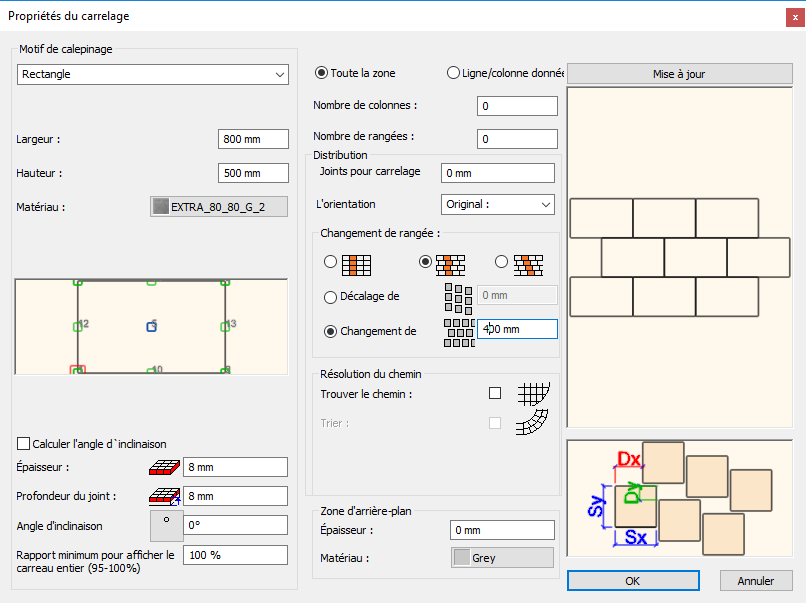This screenshot has height=603, width=806.
Task: Open the Grey background material selector
Action: 502,558
